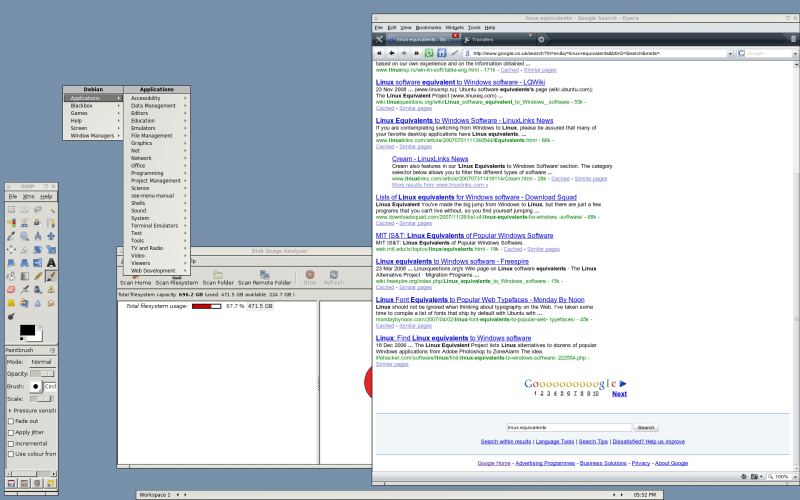Click Scan Remote Folder in Disk Usage Analyser
This screenshot has width=800, height=500.
click(x=264, y=278)
